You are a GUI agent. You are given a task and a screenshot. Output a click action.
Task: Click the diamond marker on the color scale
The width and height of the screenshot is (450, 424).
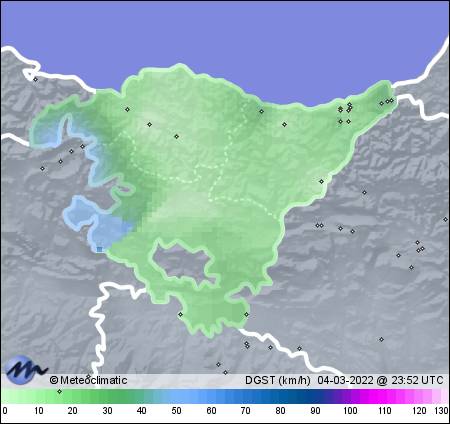tap(59, 391)
